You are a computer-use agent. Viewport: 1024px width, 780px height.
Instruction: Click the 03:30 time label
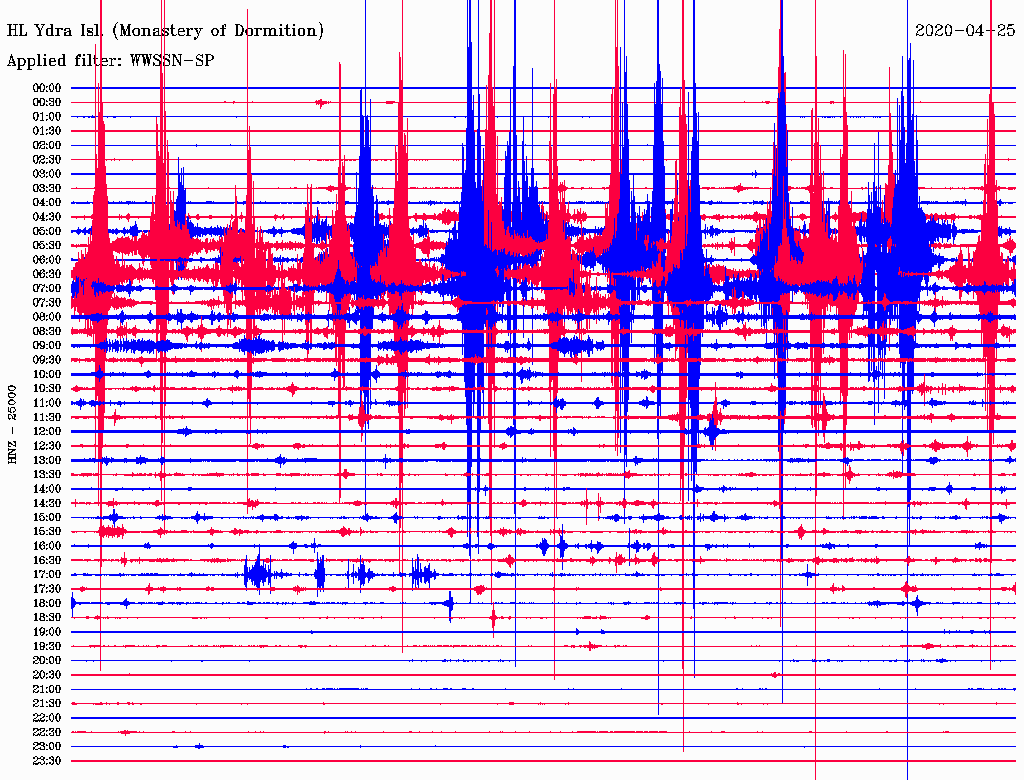pyautogui.click(x=47, y=188)
